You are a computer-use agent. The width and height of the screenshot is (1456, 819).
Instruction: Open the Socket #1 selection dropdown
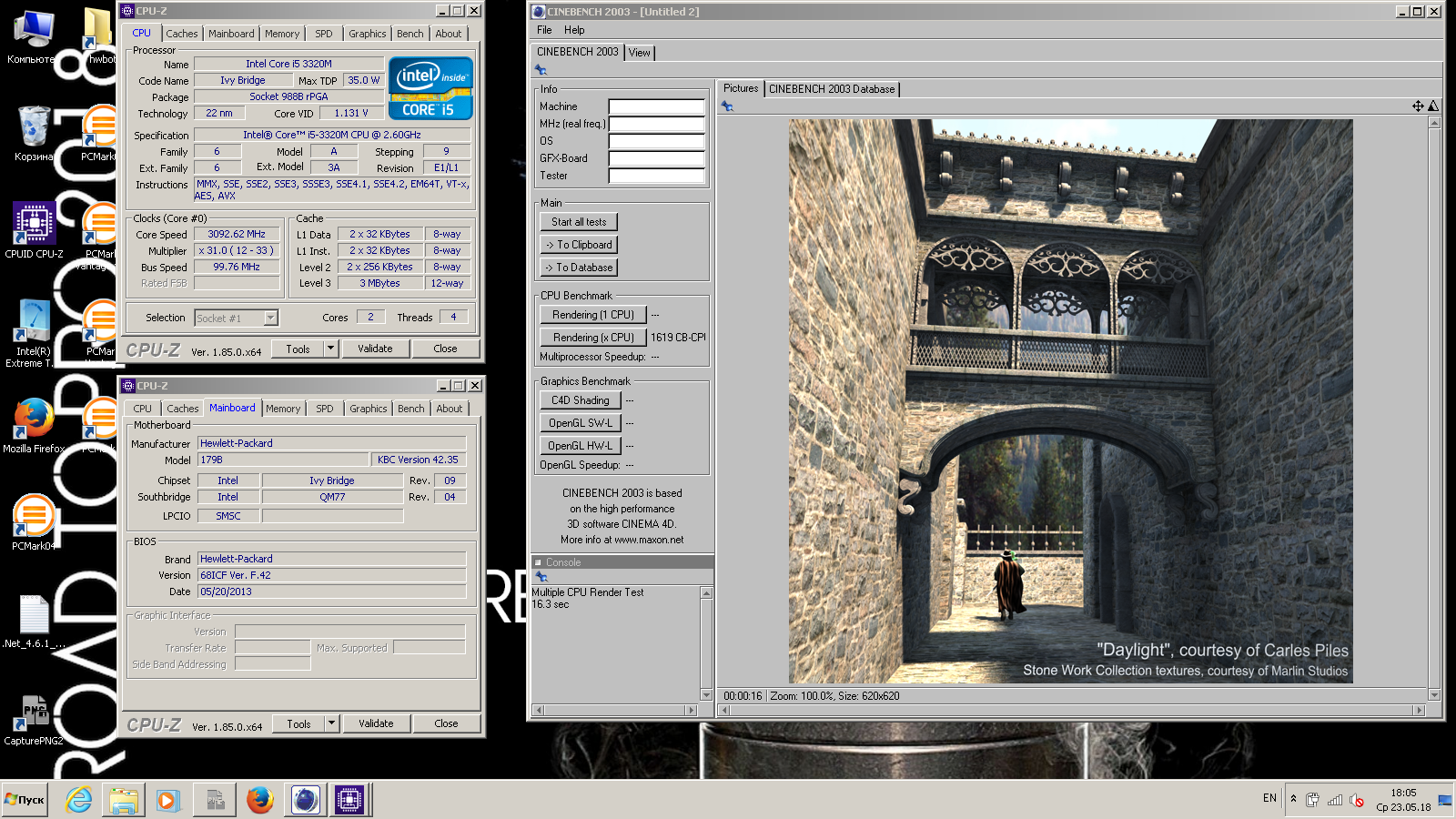pos(270,318)
